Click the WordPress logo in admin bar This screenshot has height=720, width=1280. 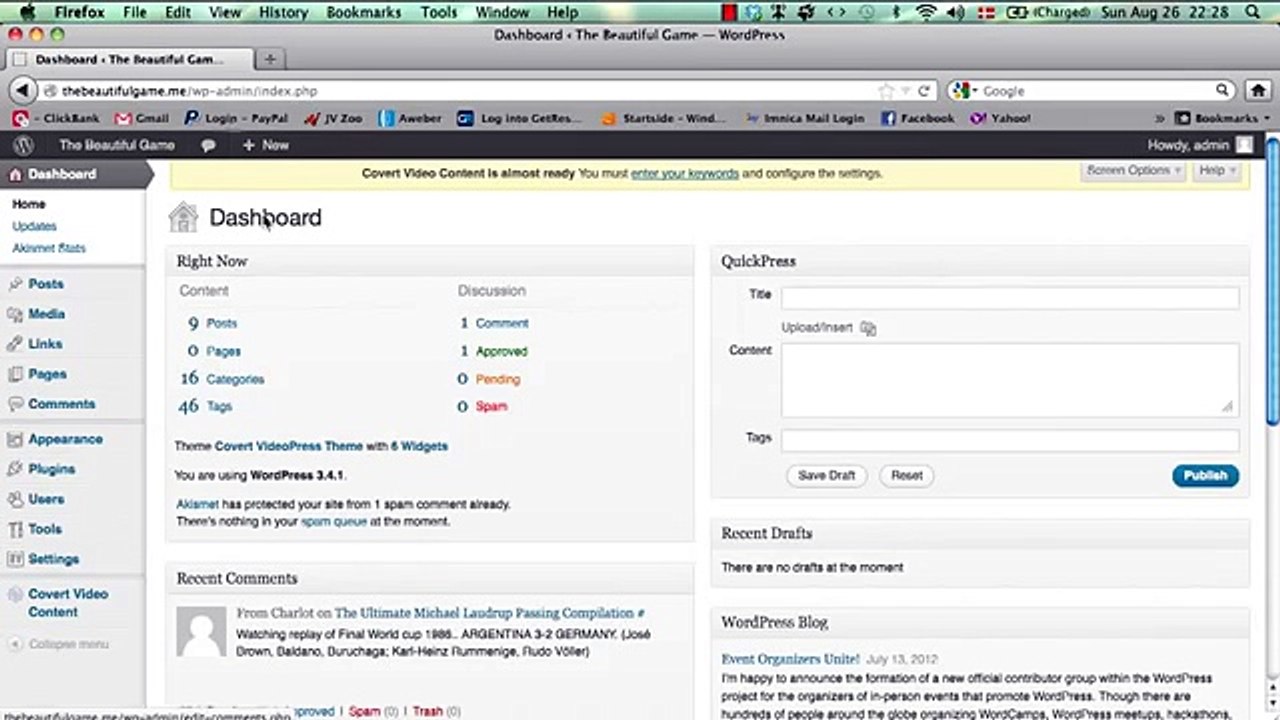[x=24, y=145]
